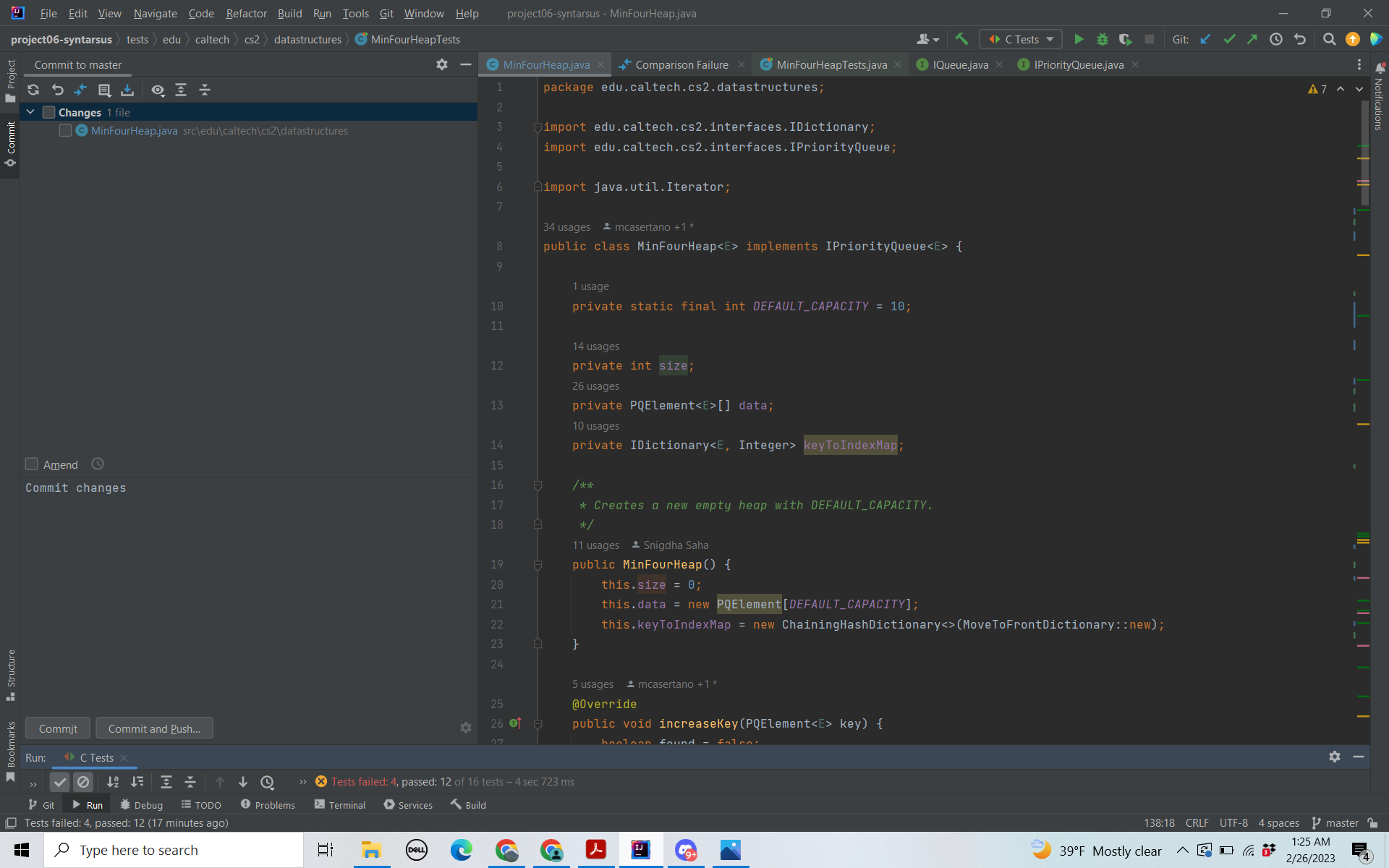Click the Shelve silently download icon

[127, 90]
